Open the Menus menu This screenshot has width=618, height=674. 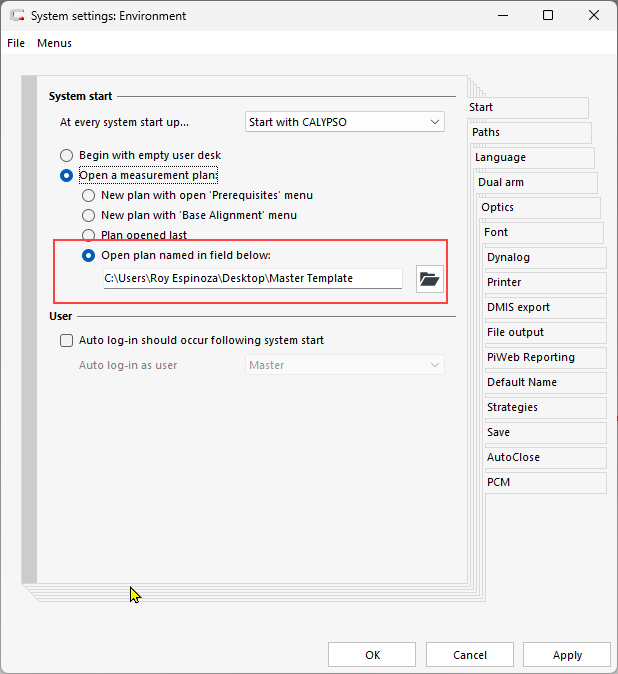tap(54, 43)
